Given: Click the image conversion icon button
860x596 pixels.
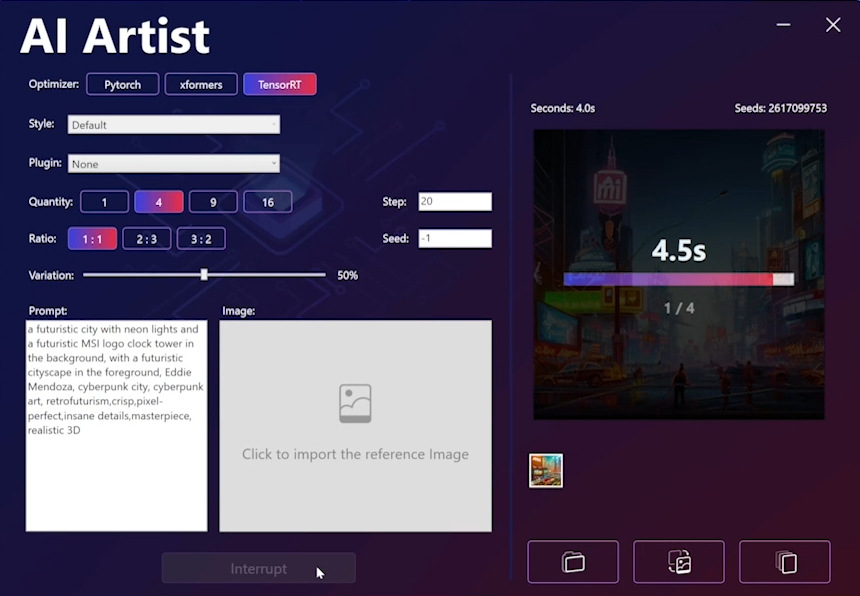Looking at the screenshot, I should (679, 562).
